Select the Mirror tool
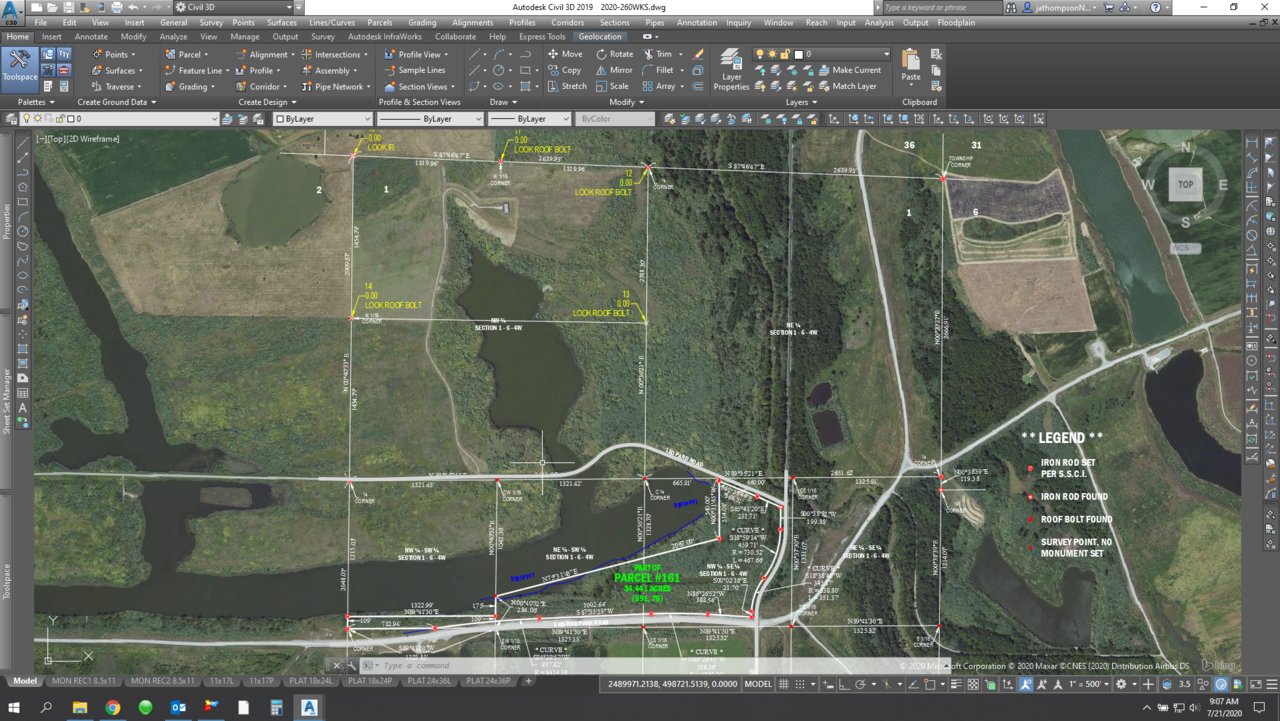Viewport: 1280px width, 721px height. click(614, 70)
